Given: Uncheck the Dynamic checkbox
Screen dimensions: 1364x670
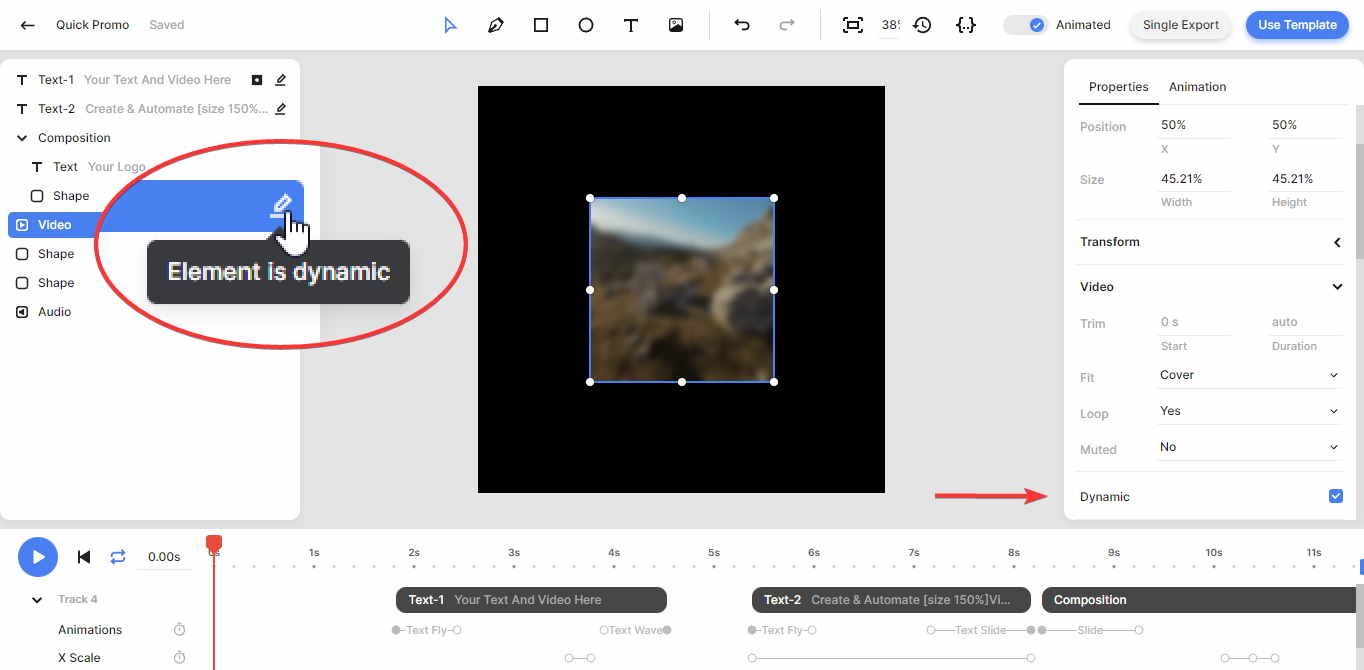Looking at the screenshot, I should (x=1335, y=496).
